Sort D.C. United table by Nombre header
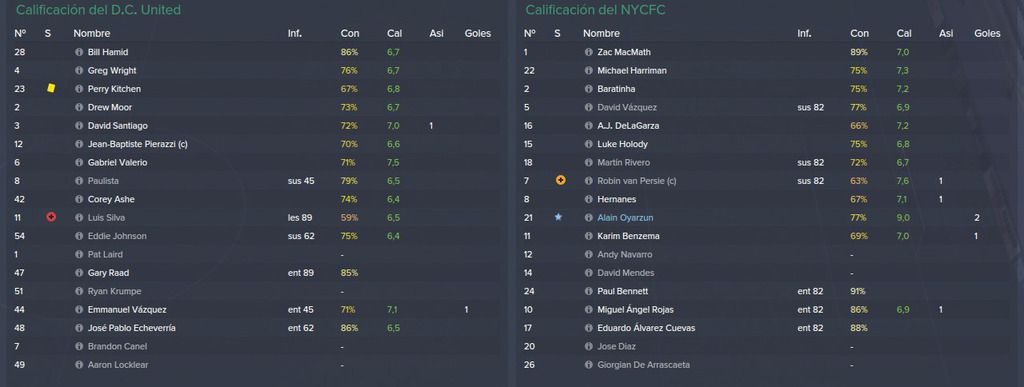The height and width of the screenshot is (387, 1024). (91, 33)
